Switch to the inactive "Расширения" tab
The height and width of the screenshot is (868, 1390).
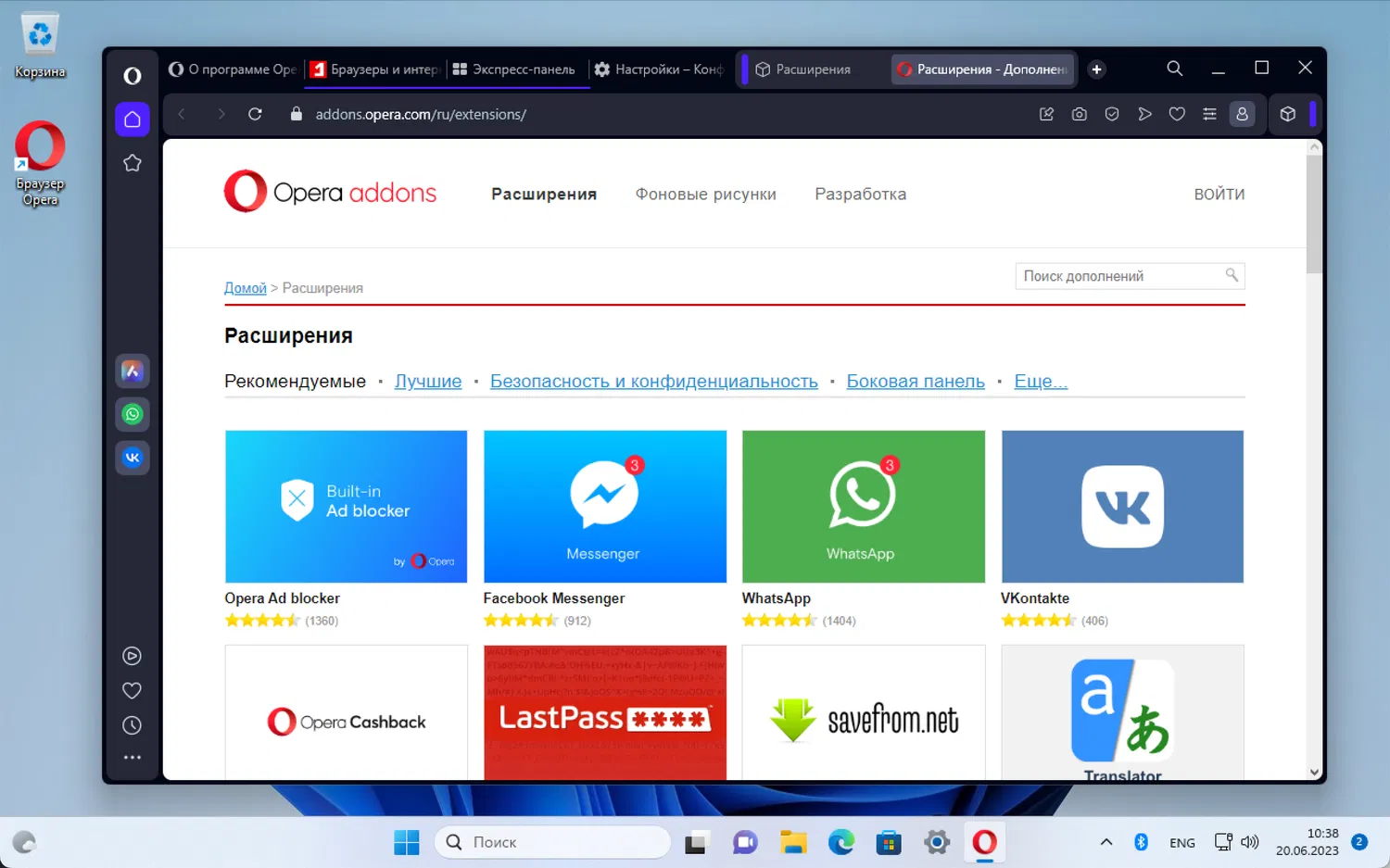(x=816, y=69)
